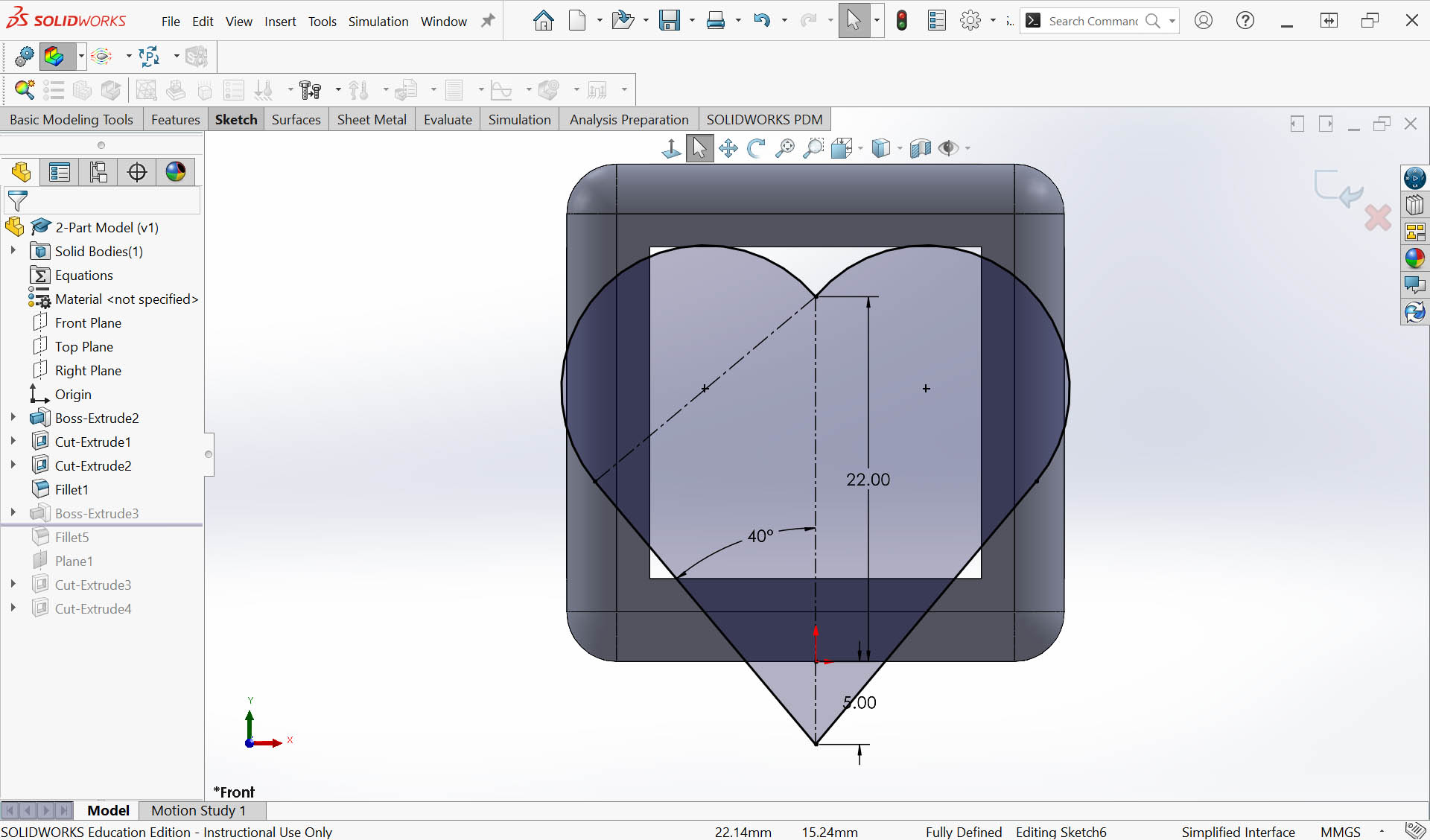Open the Insert menu
This screenshot has height=840, width=1430.
[x=280, y=22]
